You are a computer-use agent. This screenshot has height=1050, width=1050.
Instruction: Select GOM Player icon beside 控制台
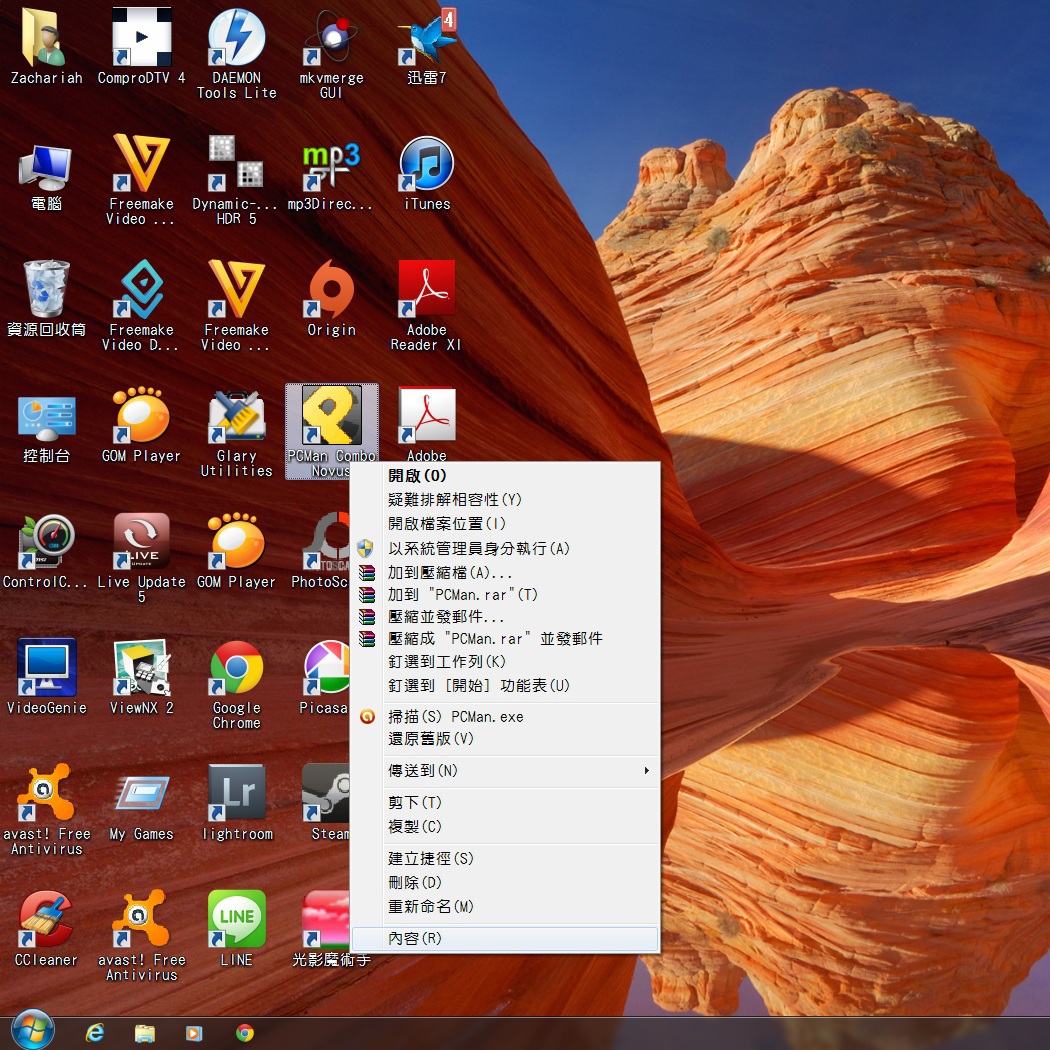[x=141, y=425]
